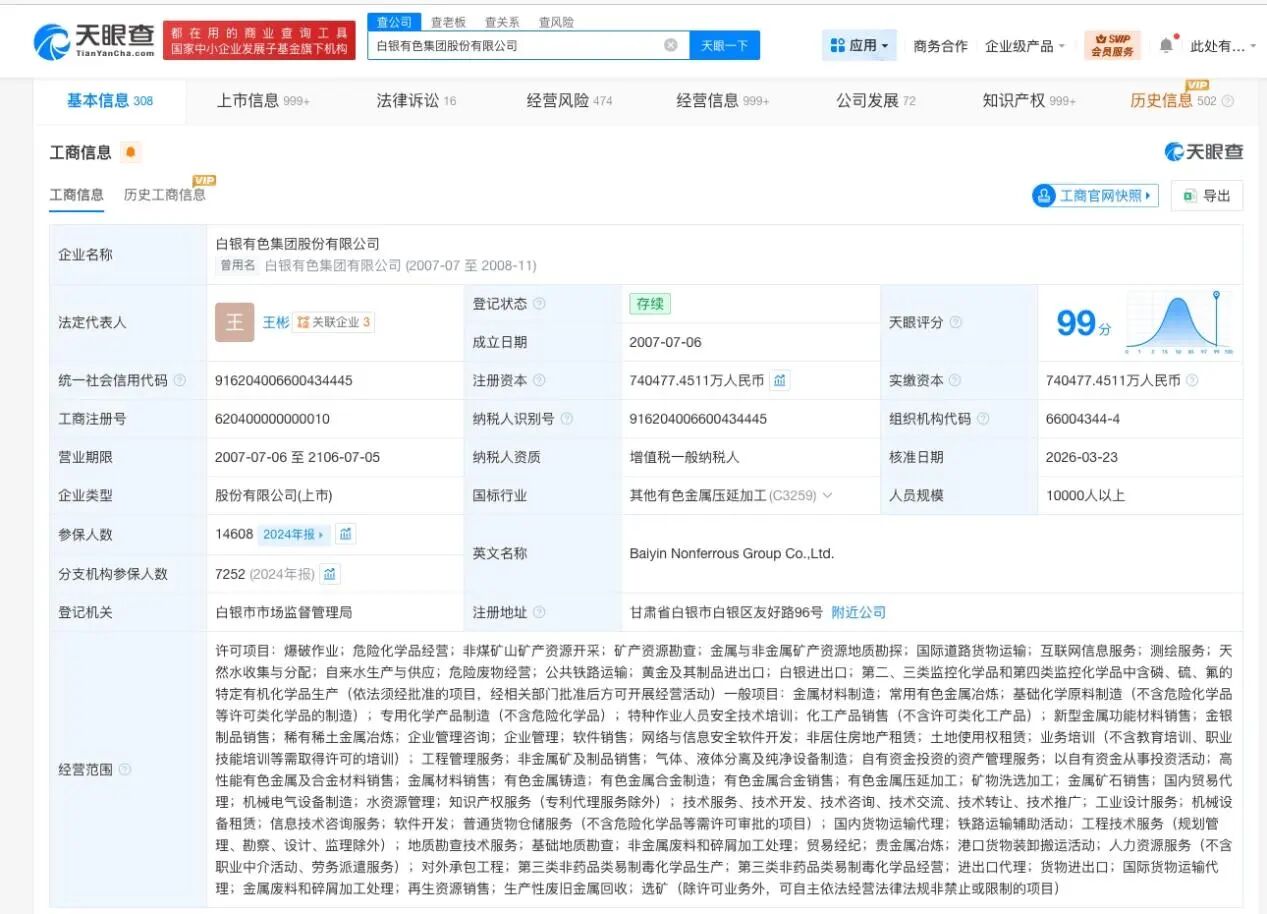1267x914 pixels.
Task: Open the 经营信息 999+ tab
Action: (723, 100)
